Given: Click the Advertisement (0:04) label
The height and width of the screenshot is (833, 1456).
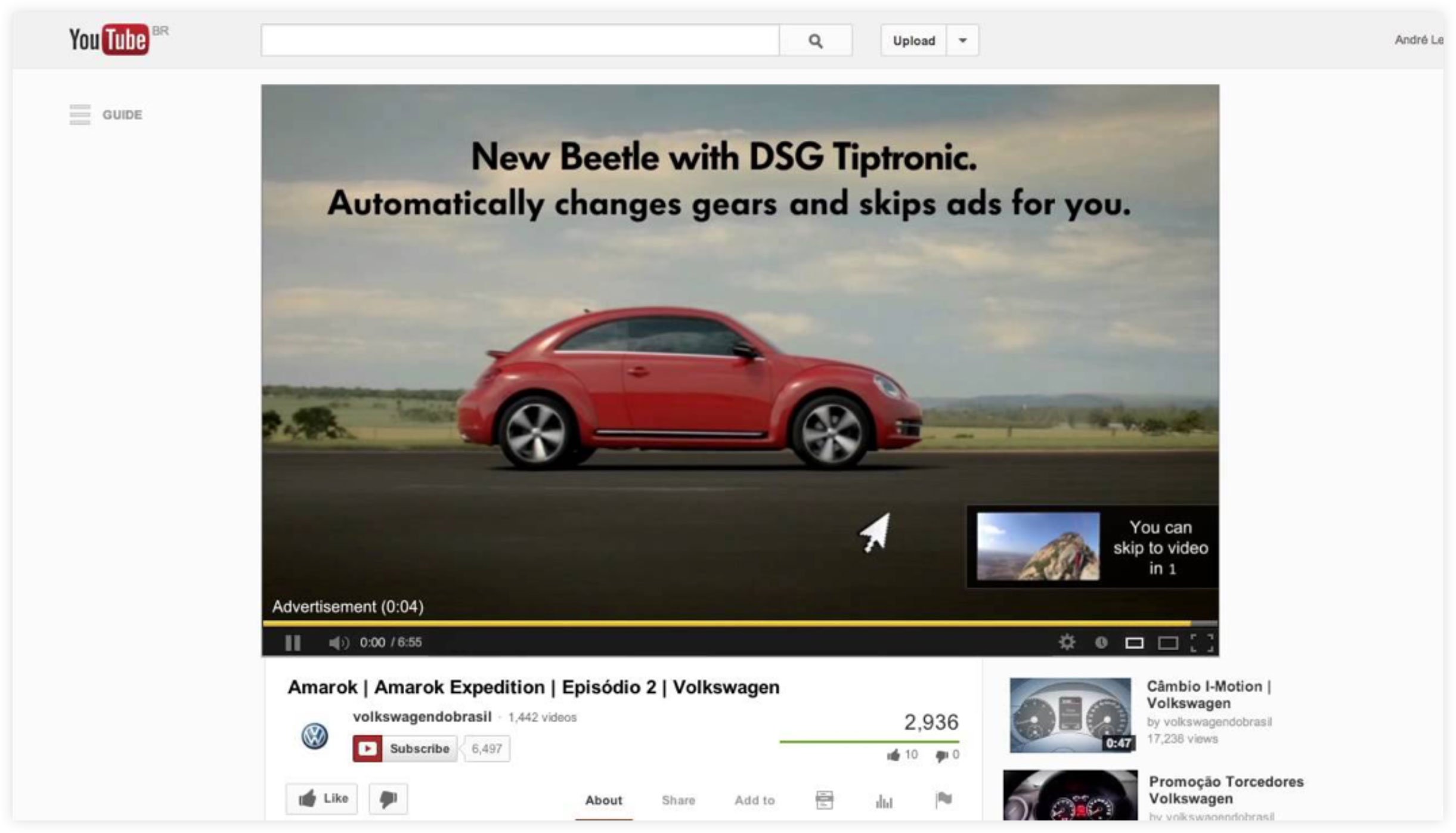Looking at the screenshot, I should point(348,606).
